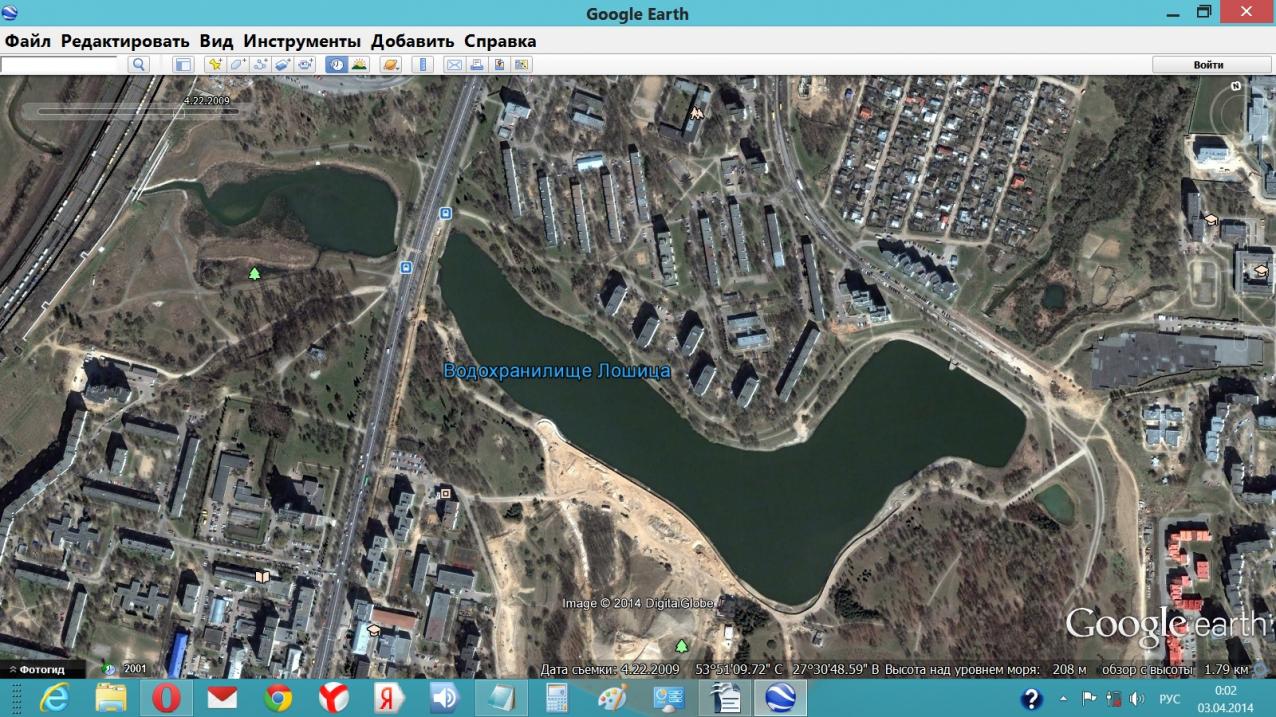Expand the Фотогид tour guide panel
The height and width of the screenshot is (717, 1276).
[38, 669]
